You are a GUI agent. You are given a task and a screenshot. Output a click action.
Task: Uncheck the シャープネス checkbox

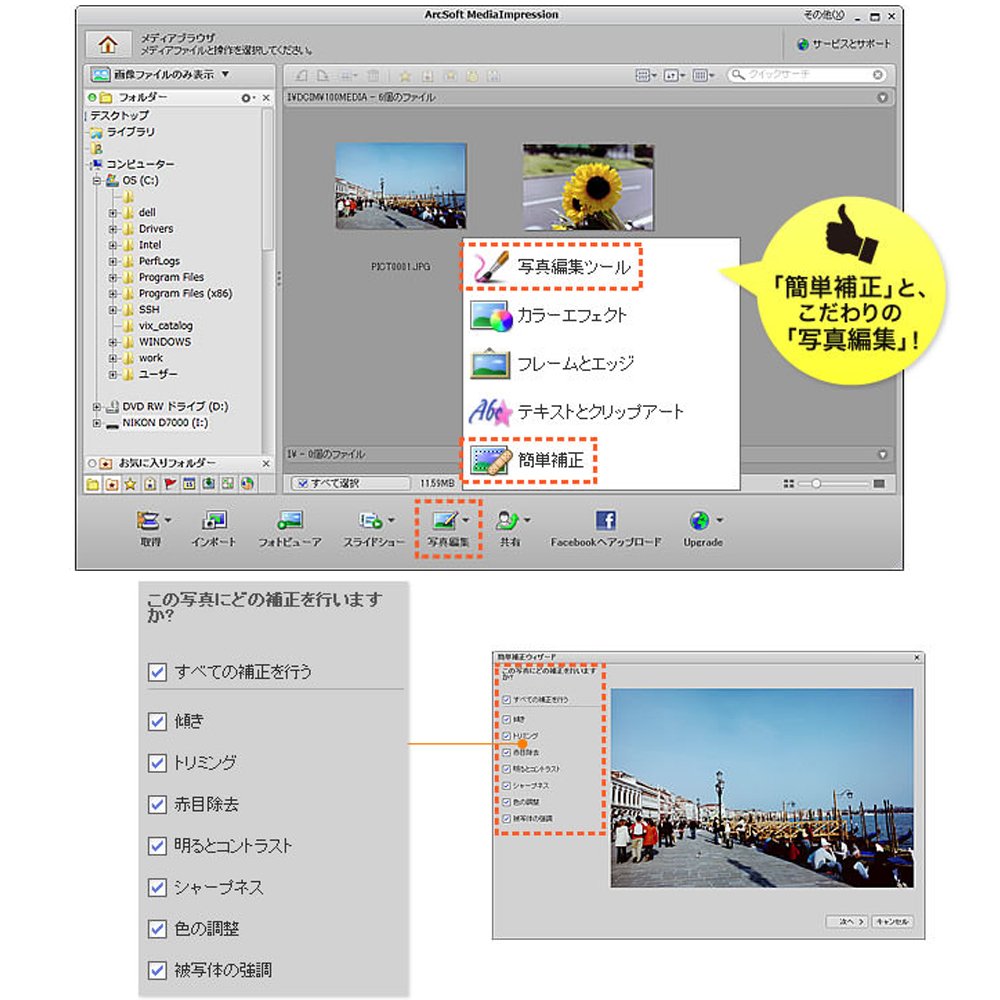(x=157, y=887)
